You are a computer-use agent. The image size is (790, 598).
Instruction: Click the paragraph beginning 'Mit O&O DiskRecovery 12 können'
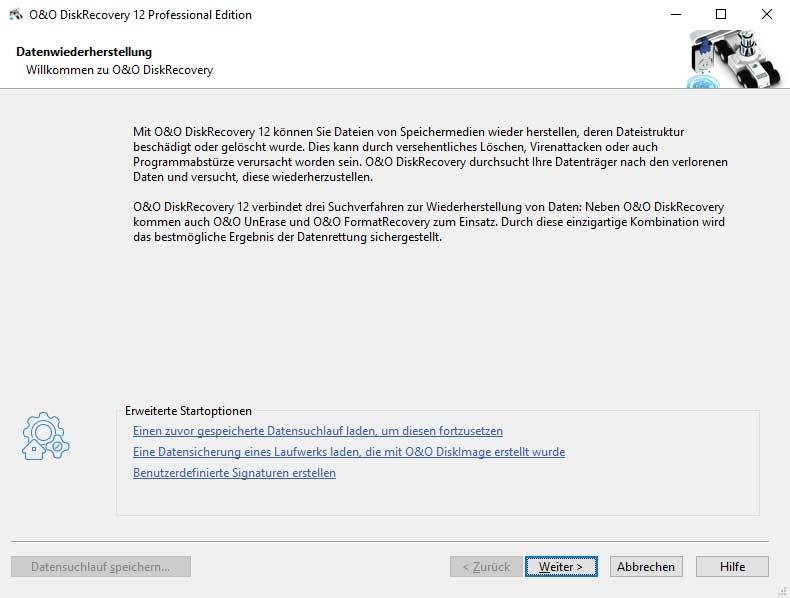coord(430,154)
